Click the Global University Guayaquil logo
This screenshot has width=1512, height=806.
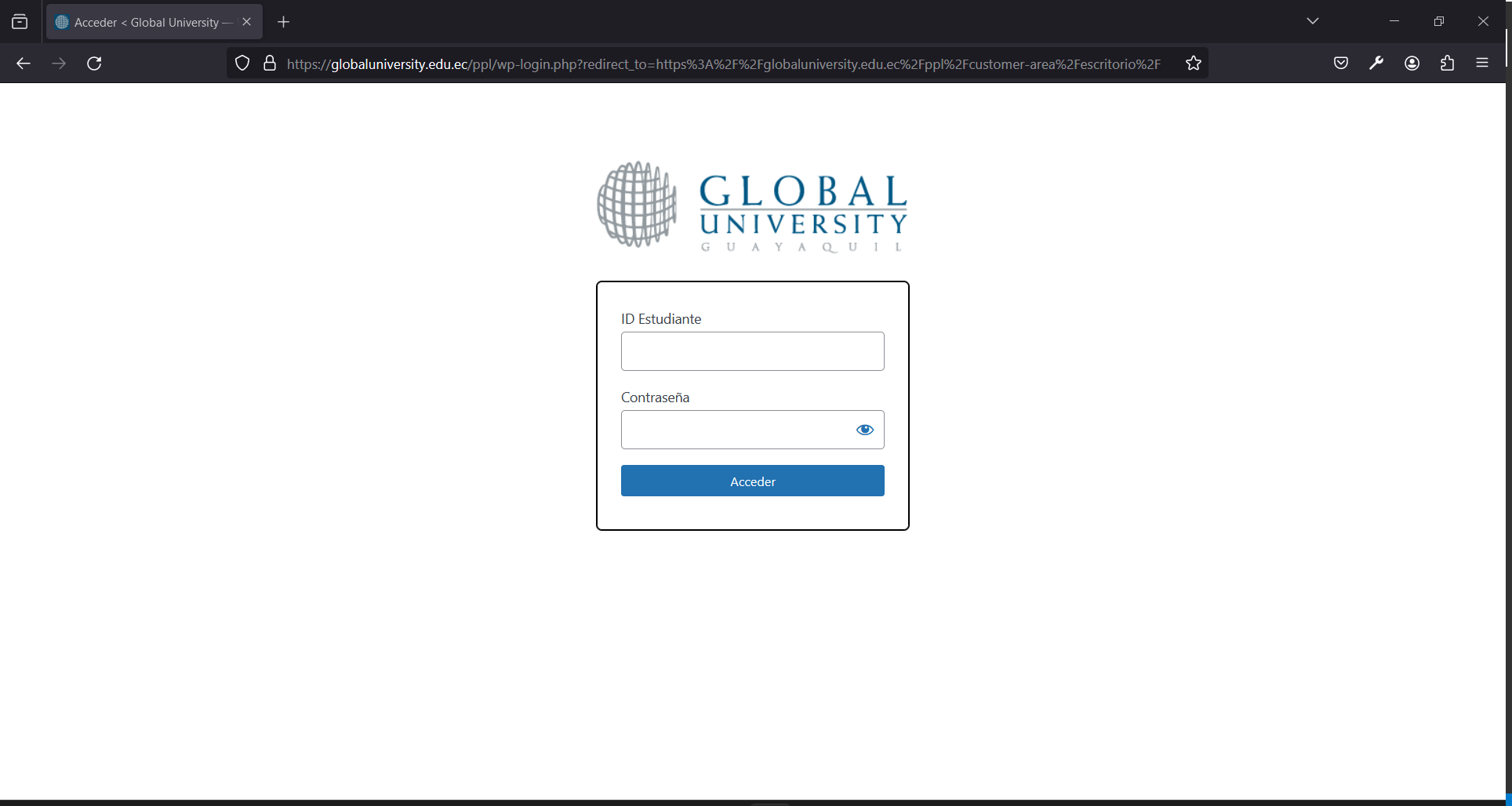coord(753,206)
